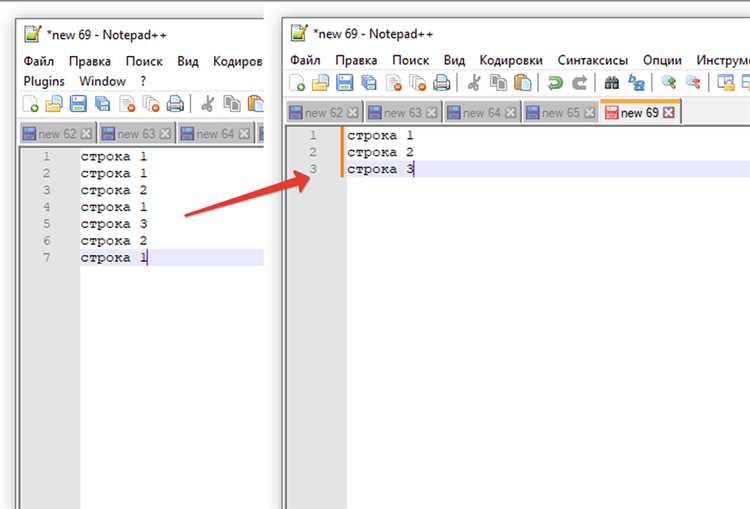Click line number 4 margin in left window
Screen dimensions: 750x509
(46, 207)
